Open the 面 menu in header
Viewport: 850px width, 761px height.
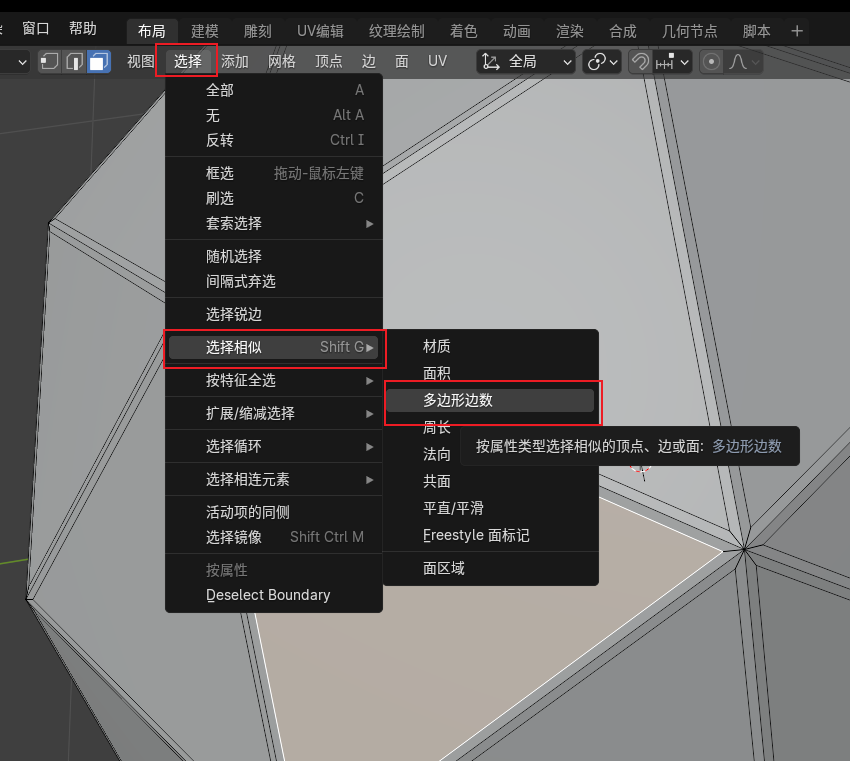click(402, 61)
